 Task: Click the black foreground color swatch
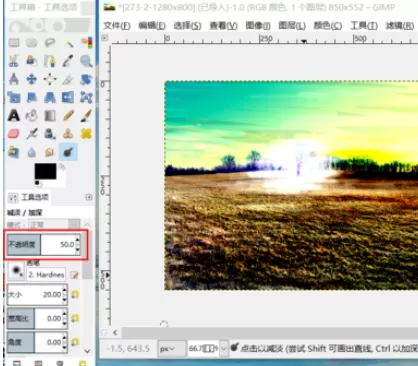[45, 171]
